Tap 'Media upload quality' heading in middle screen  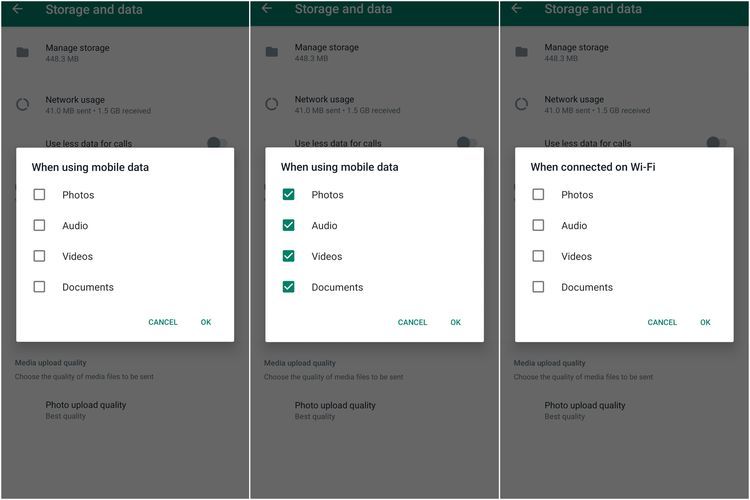300,363
